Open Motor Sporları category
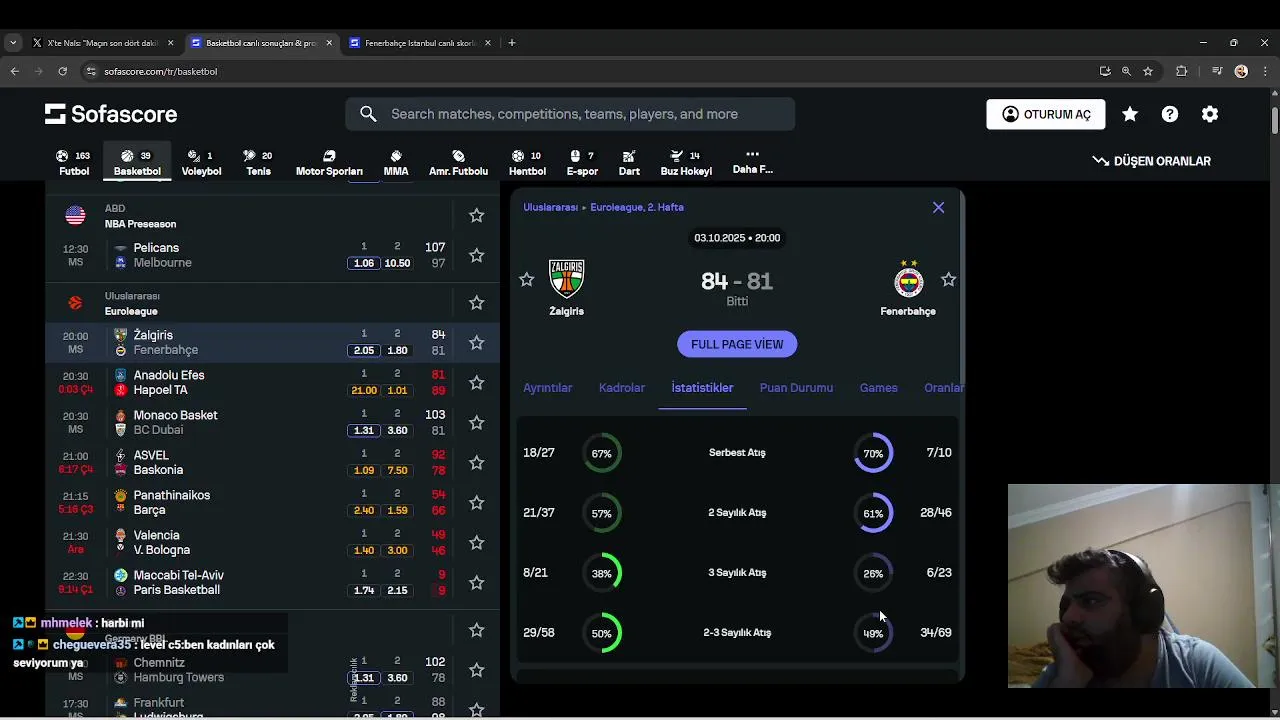 click(x=329, y=163)
